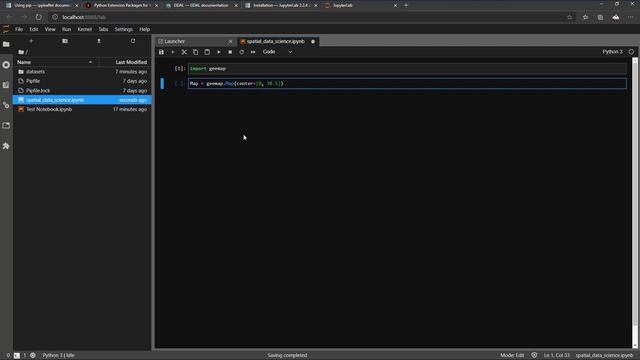Click the New Launcher plus icon

[31, 41]
